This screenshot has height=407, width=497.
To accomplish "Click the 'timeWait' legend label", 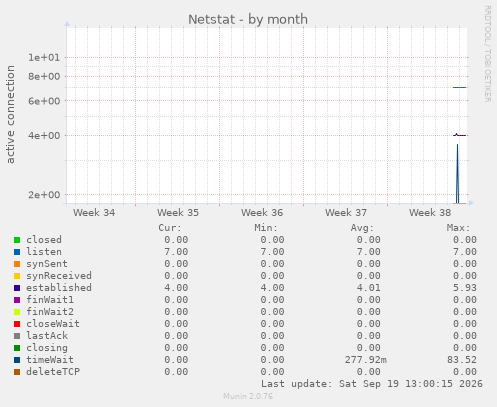I will pyautogui.click(x=50, y=360).
